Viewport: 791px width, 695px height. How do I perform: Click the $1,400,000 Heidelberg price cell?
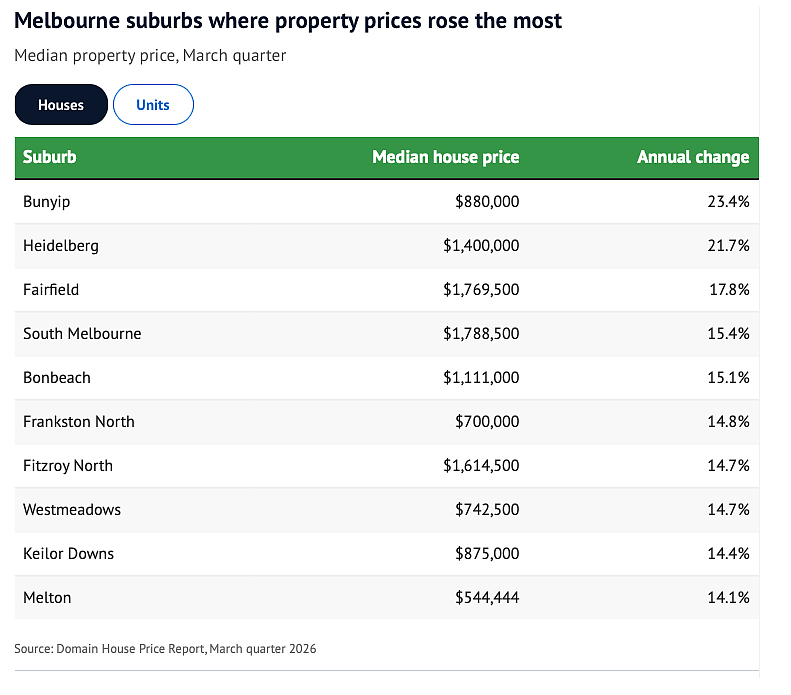click(x=481, y=246)
